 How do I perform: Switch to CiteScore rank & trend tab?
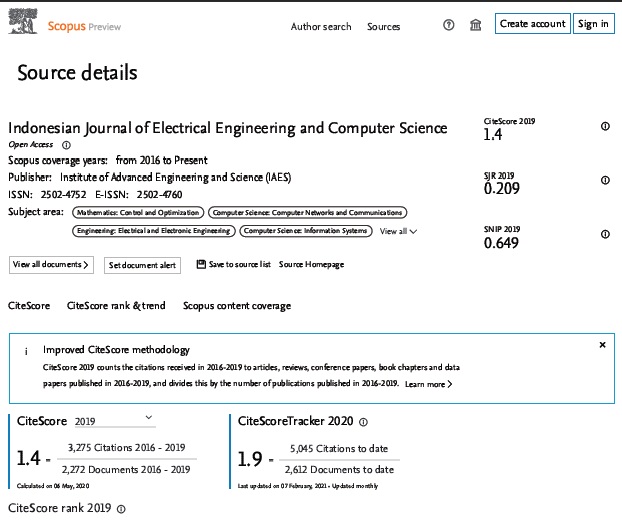pyautogui.click(x=116, y=306)
